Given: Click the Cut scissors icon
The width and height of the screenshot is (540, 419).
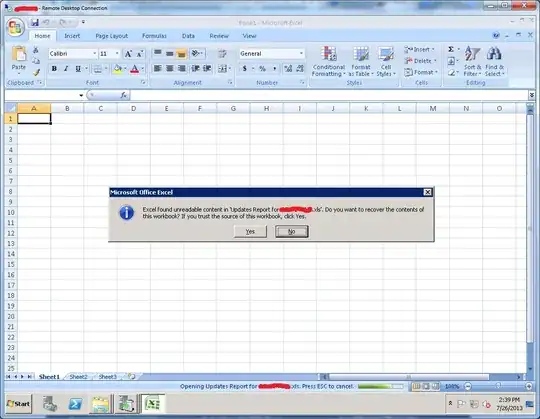Looking at the screenshot, I should [36, 50].
